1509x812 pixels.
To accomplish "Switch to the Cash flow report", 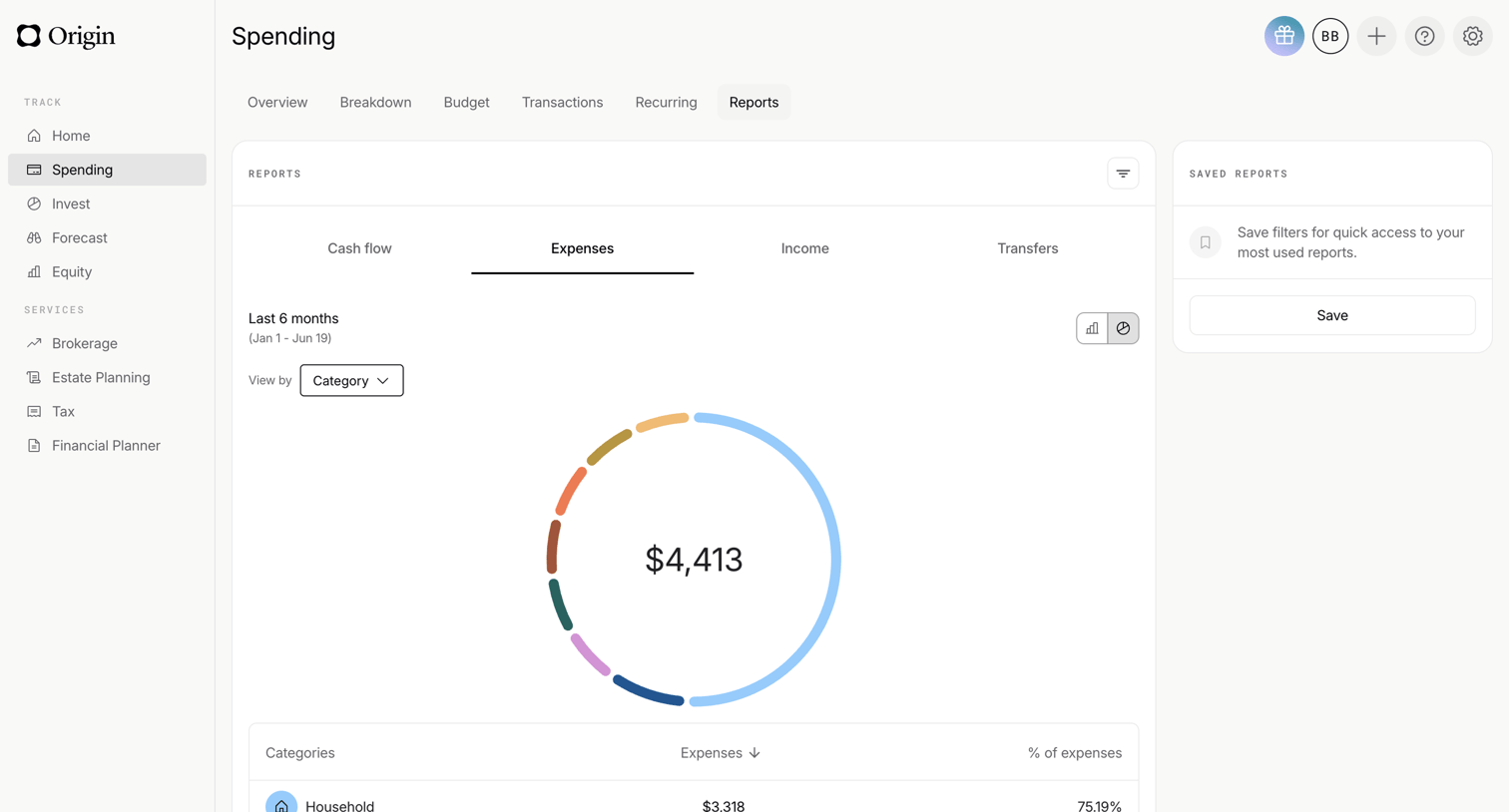I will tap(359, 248).
